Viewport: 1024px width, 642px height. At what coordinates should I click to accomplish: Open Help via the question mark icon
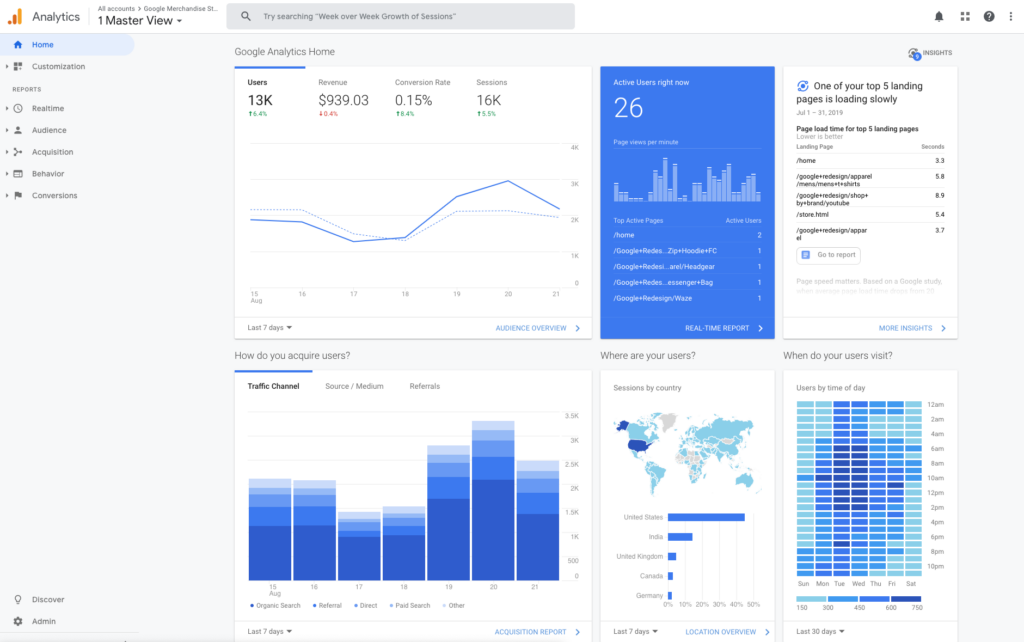990,16
